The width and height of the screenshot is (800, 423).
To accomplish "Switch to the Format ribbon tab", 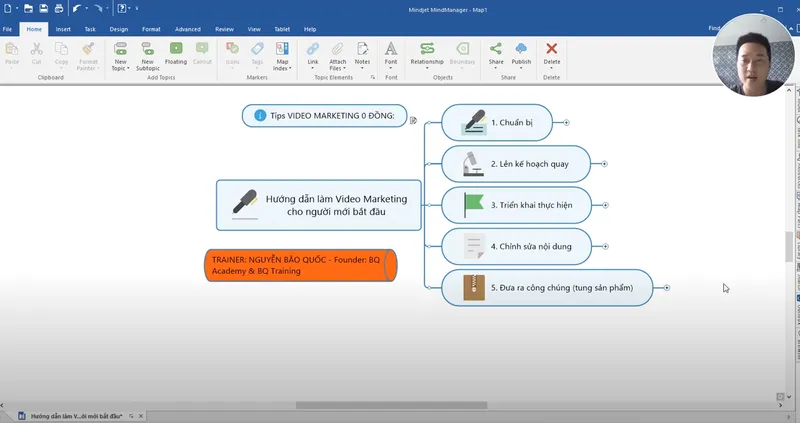I will [151, 29].
